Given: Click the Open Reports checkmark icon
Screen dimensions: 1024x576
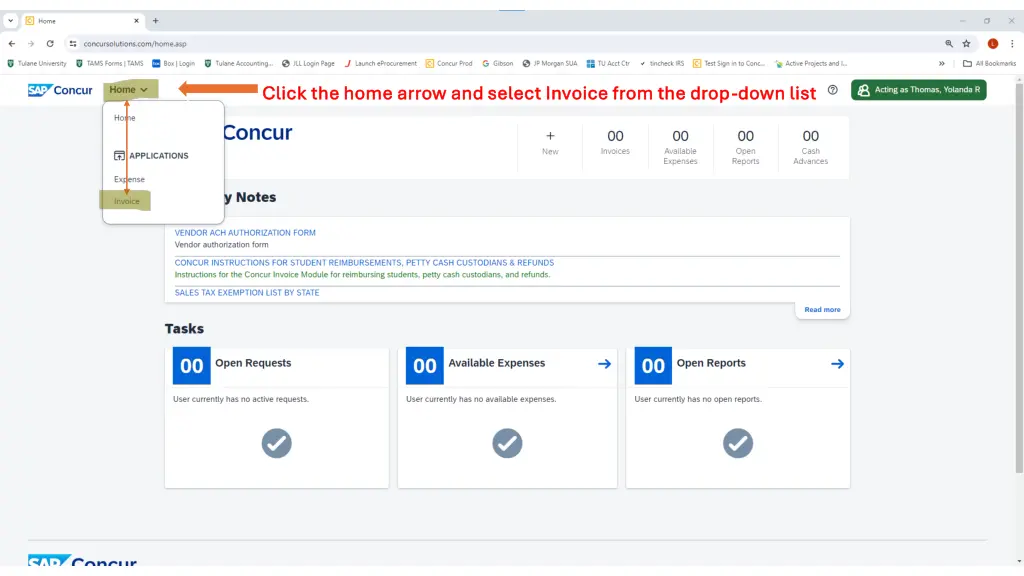Looking at the screenshot, I should click(738, 443).
